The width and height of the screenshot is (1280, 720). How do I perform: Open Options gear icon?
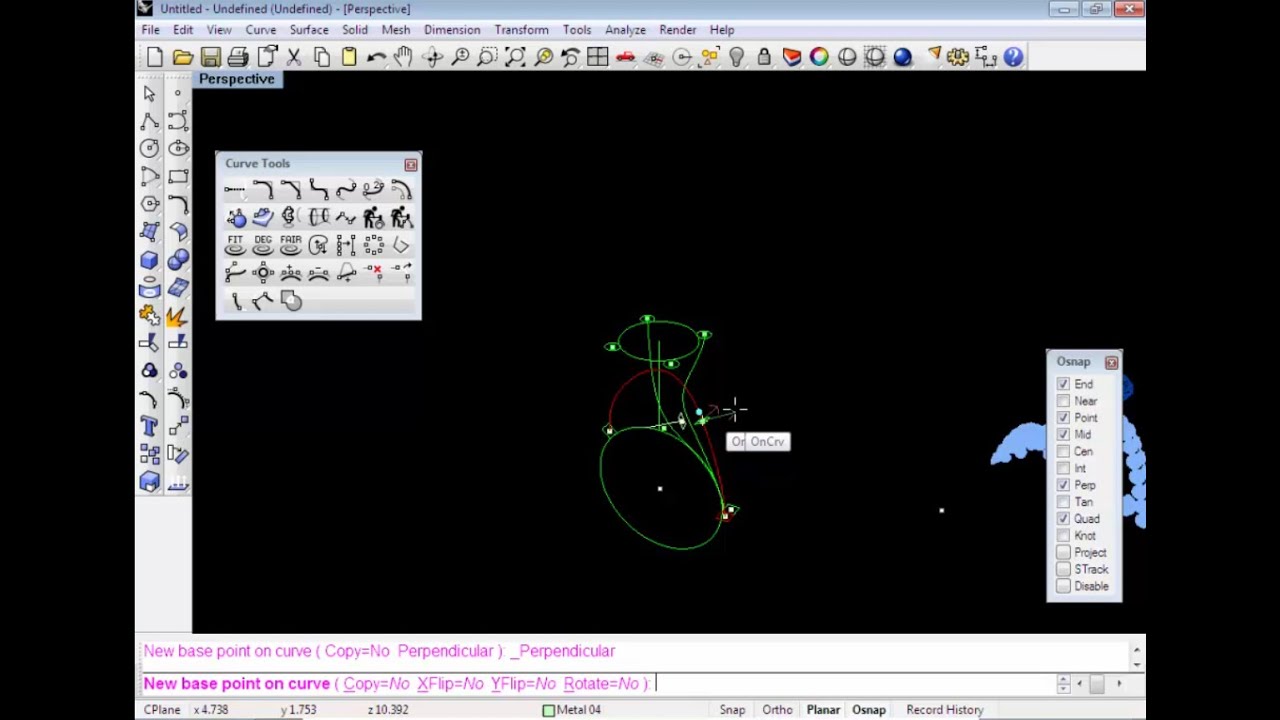pyautogui.click(x=958, y=57)
